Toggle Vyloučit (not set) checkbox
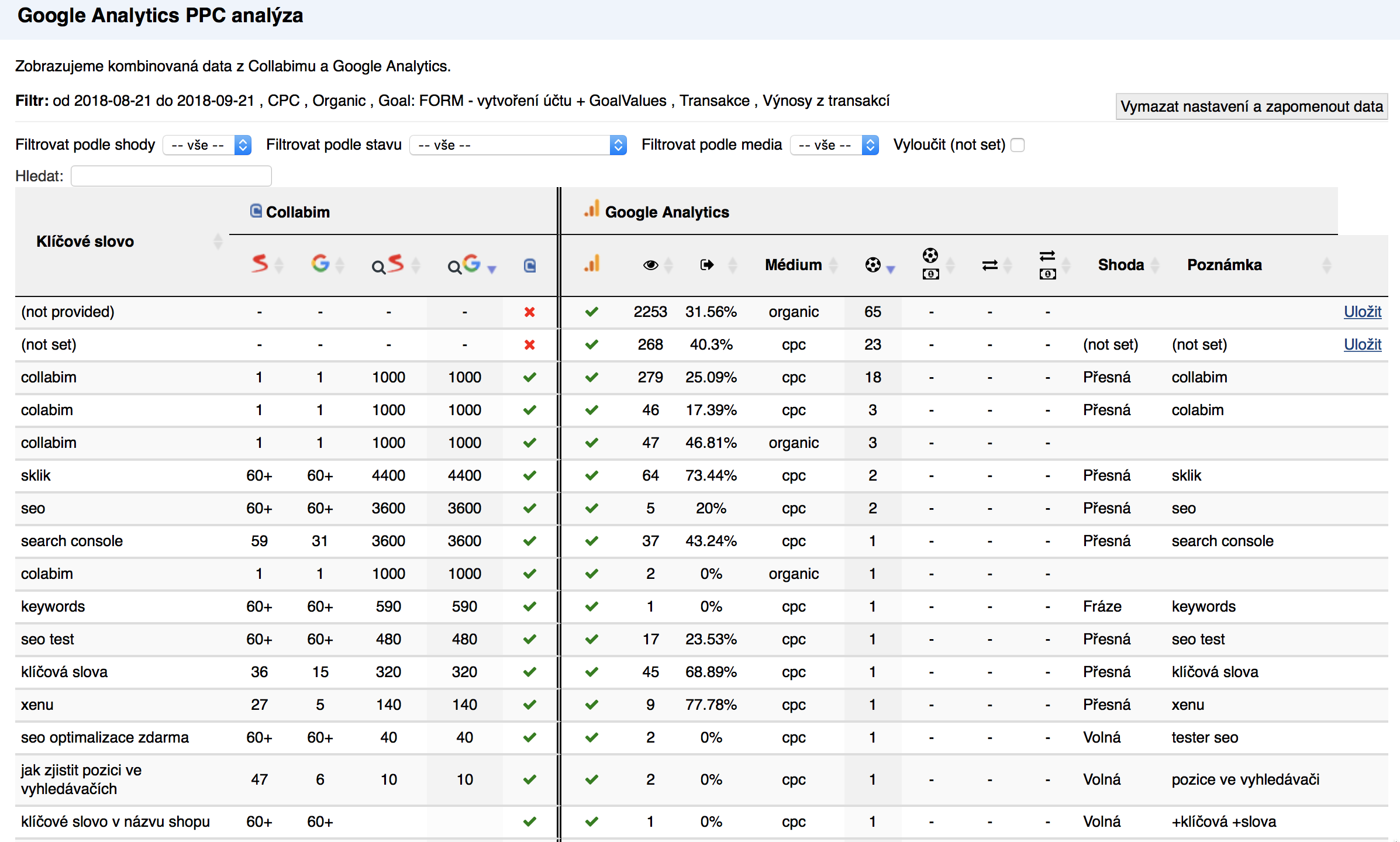 tap(1018, 145)
